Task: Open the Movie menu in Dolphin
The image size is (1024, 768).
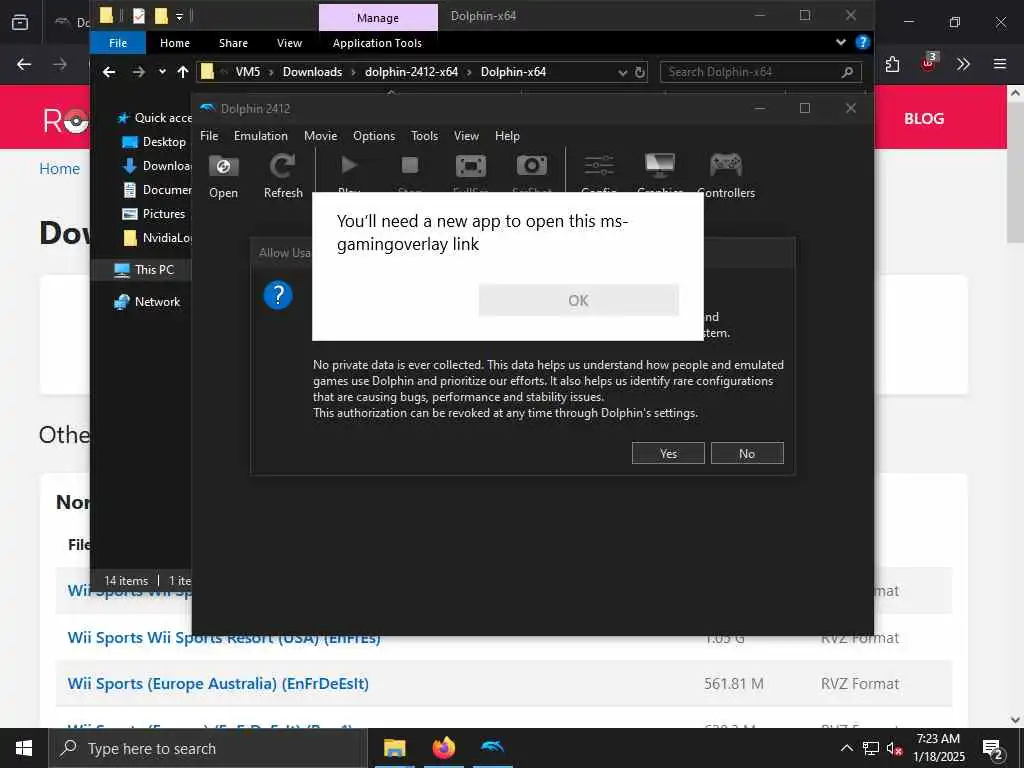Action: click(x=320, y=136)
